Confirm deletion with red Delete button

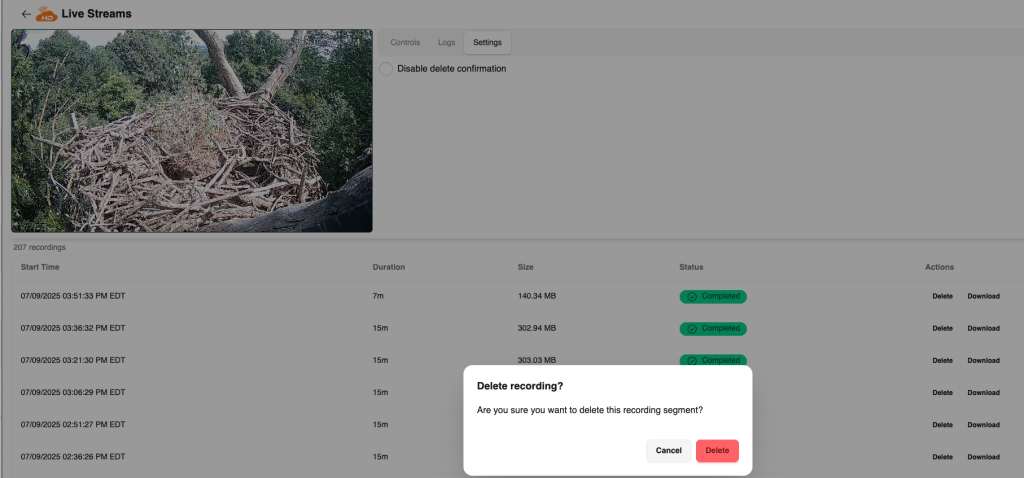pos(717,451)
